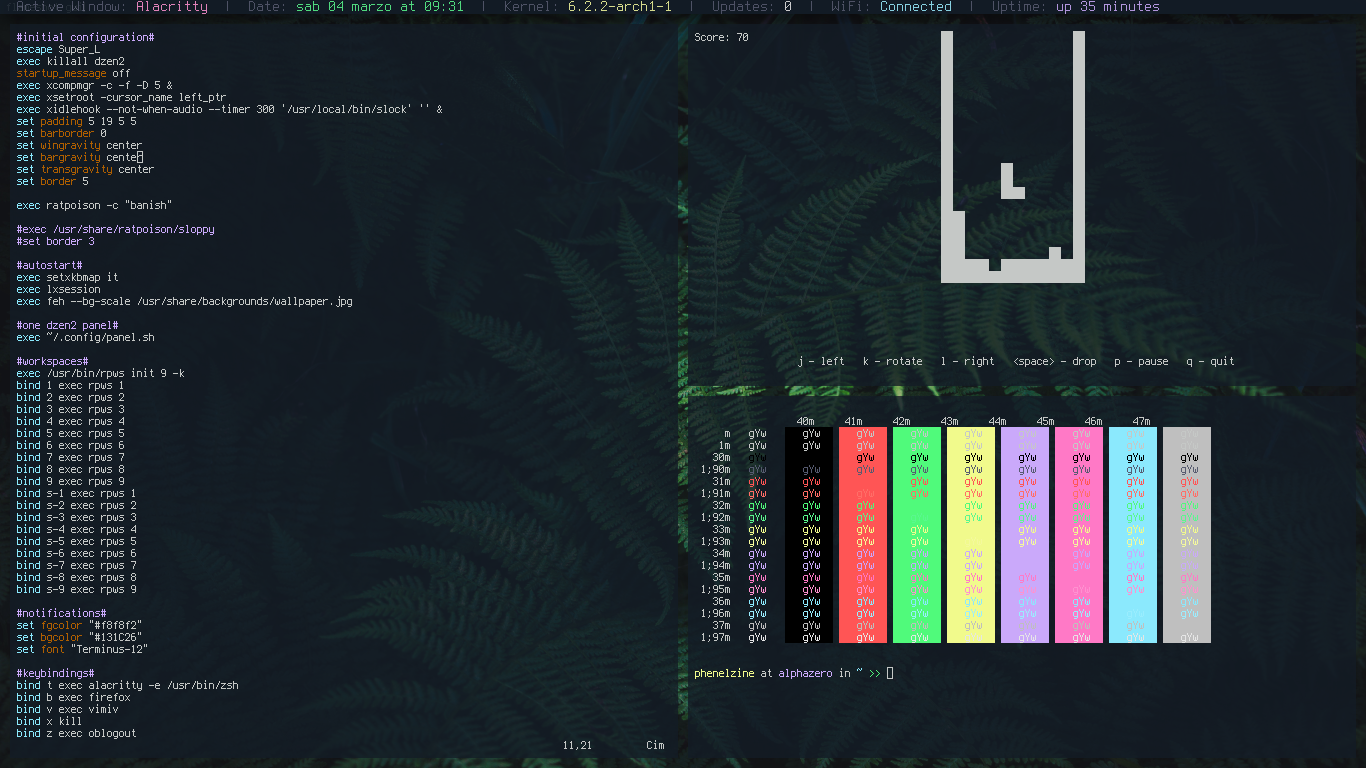The image size is (1366, 768).
Task: Click the "set barborder 0" line
Action: (61, 133)
